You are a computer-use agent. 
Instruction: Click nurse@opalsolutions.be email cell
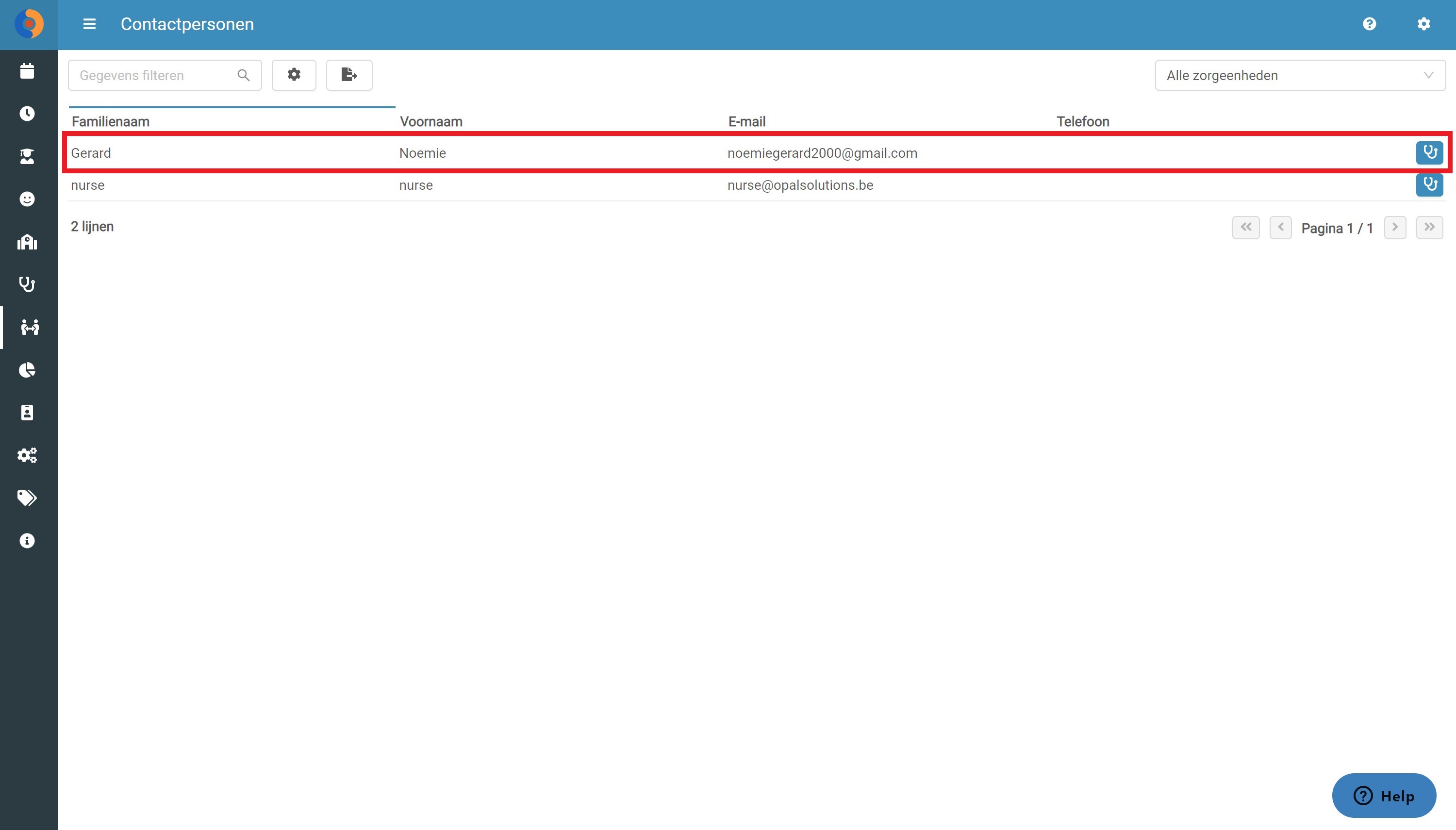(800, 185)
